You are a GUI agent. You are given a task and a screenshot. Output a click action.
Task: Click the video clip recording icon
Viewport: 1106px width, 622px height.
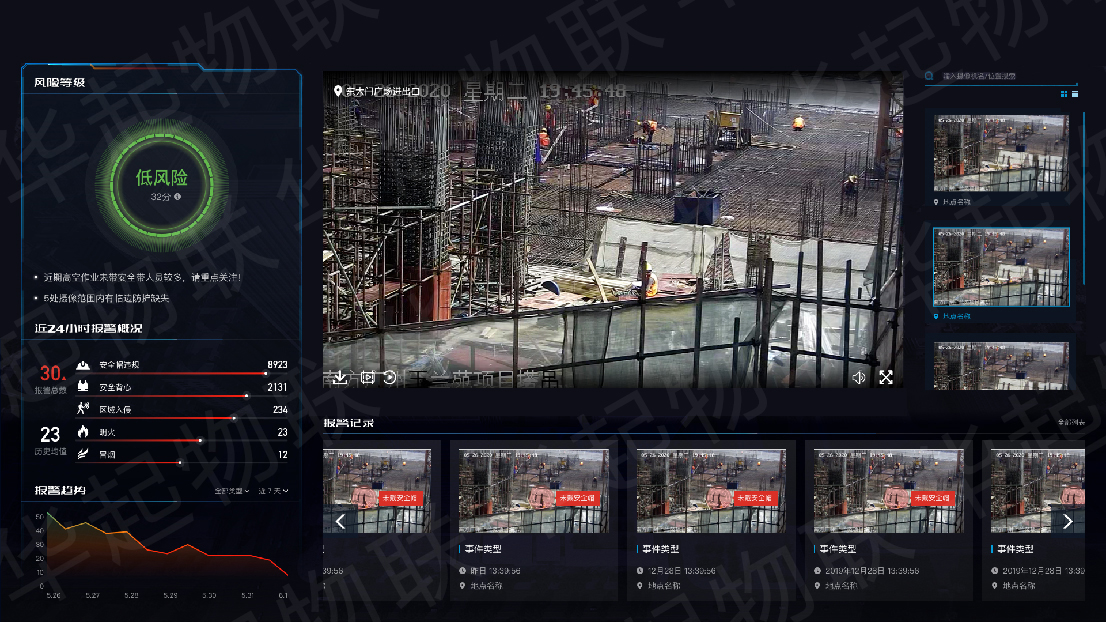367,377
